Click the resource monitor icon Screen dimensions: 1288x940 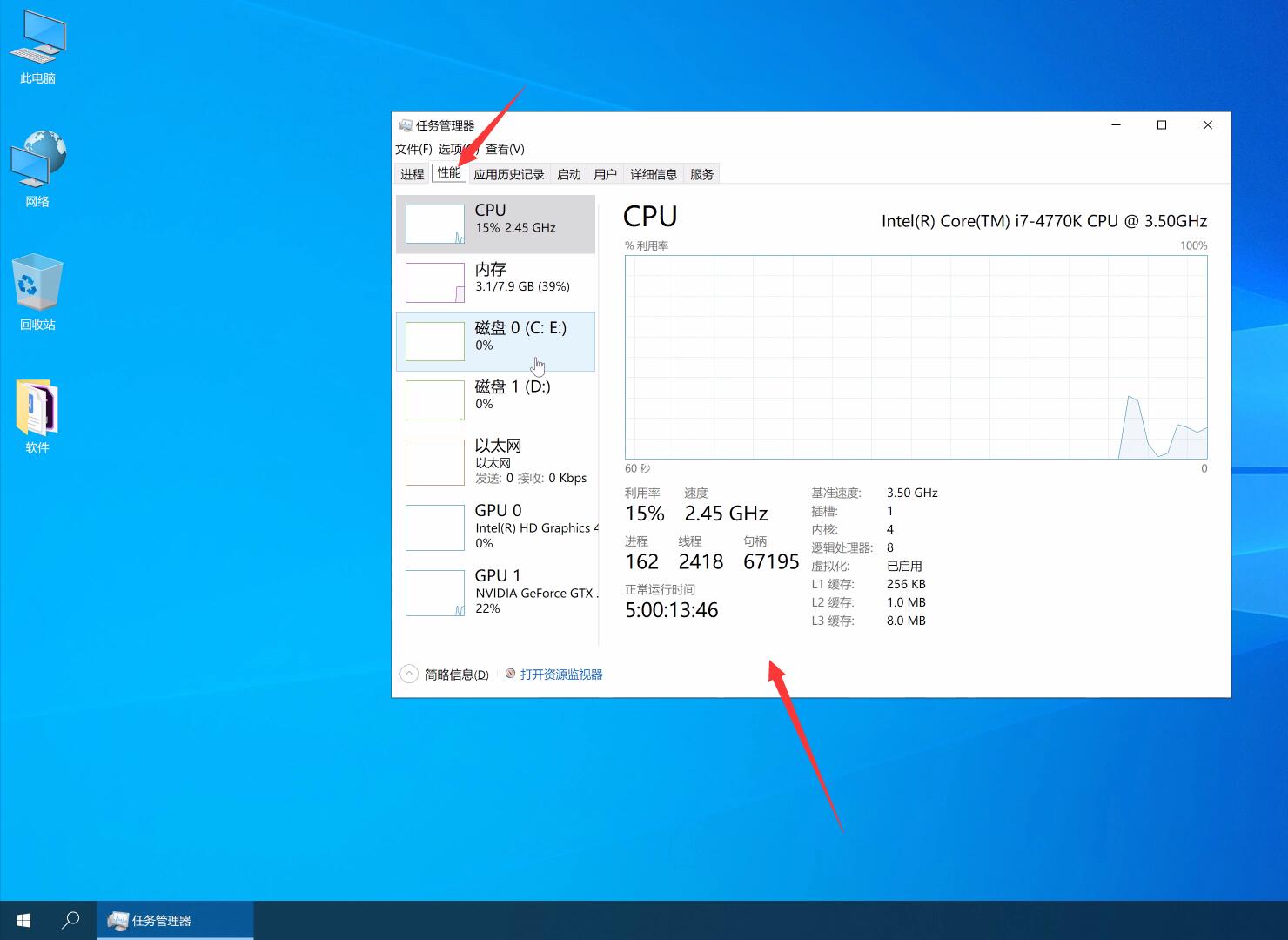click(511, 674)
